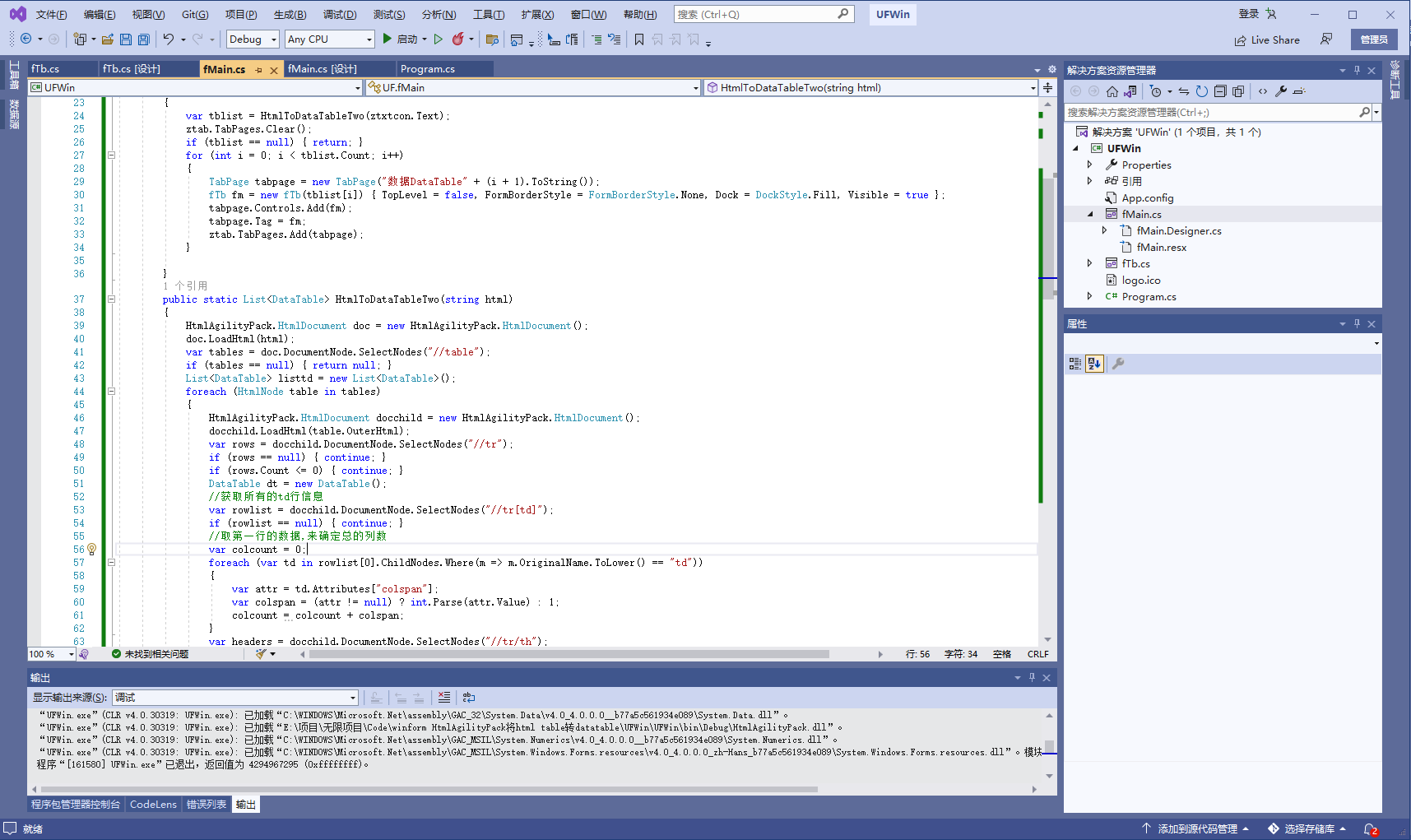This screenshot has width=1411, height=840.
Task: Toggle a bookmark with the bookmark icon
Action: pyautogui.click(x=639, y=39)
